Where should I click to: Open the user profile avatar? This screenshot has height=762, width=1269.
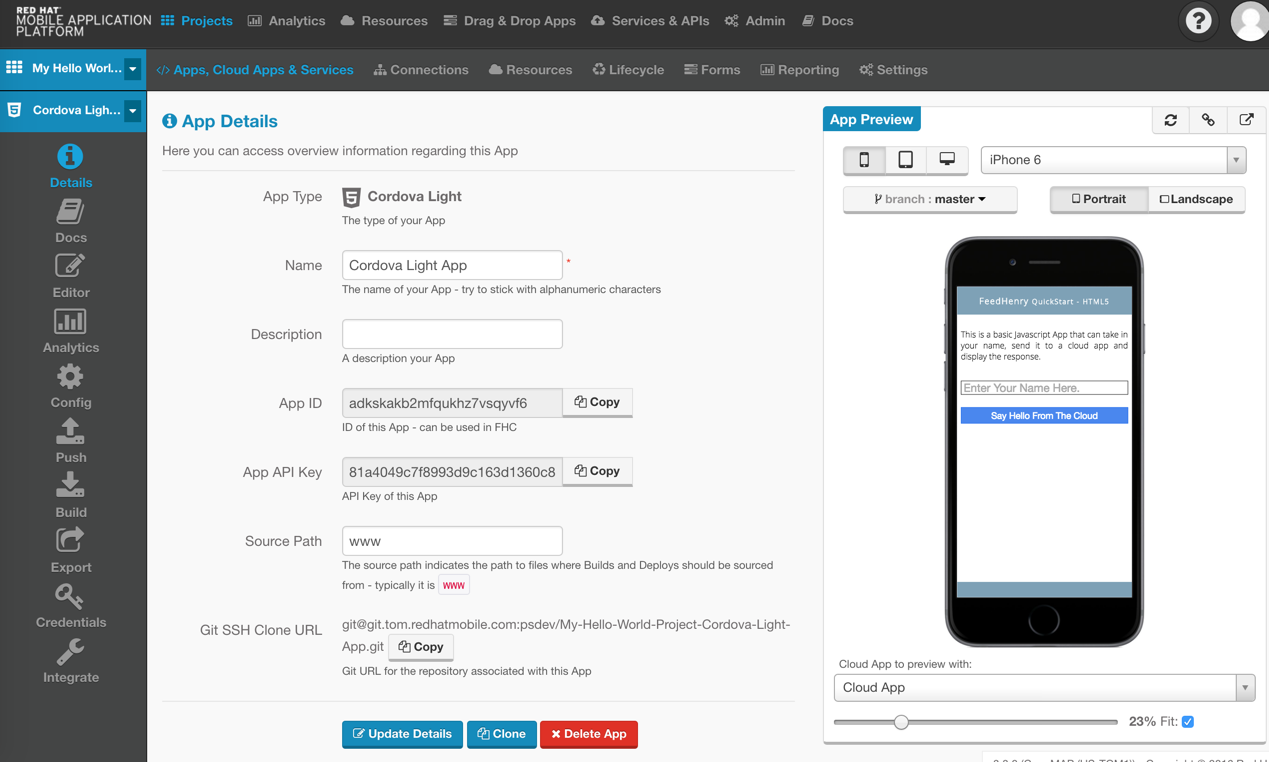click(x=1249, y=21)
